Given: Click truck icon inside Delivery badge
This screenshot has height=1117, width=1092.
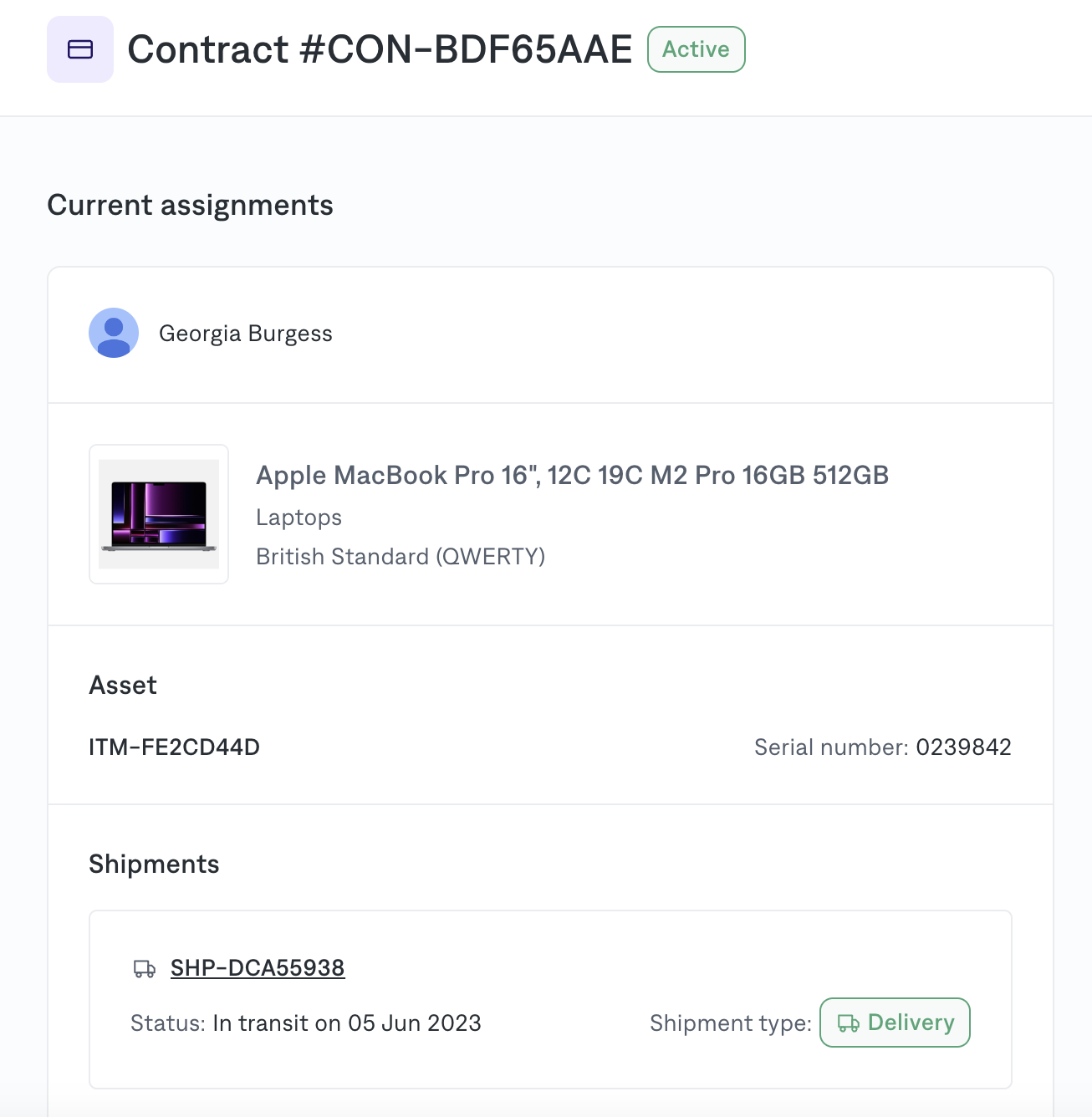Looking at the screenshot, I should coord(849,1023).
